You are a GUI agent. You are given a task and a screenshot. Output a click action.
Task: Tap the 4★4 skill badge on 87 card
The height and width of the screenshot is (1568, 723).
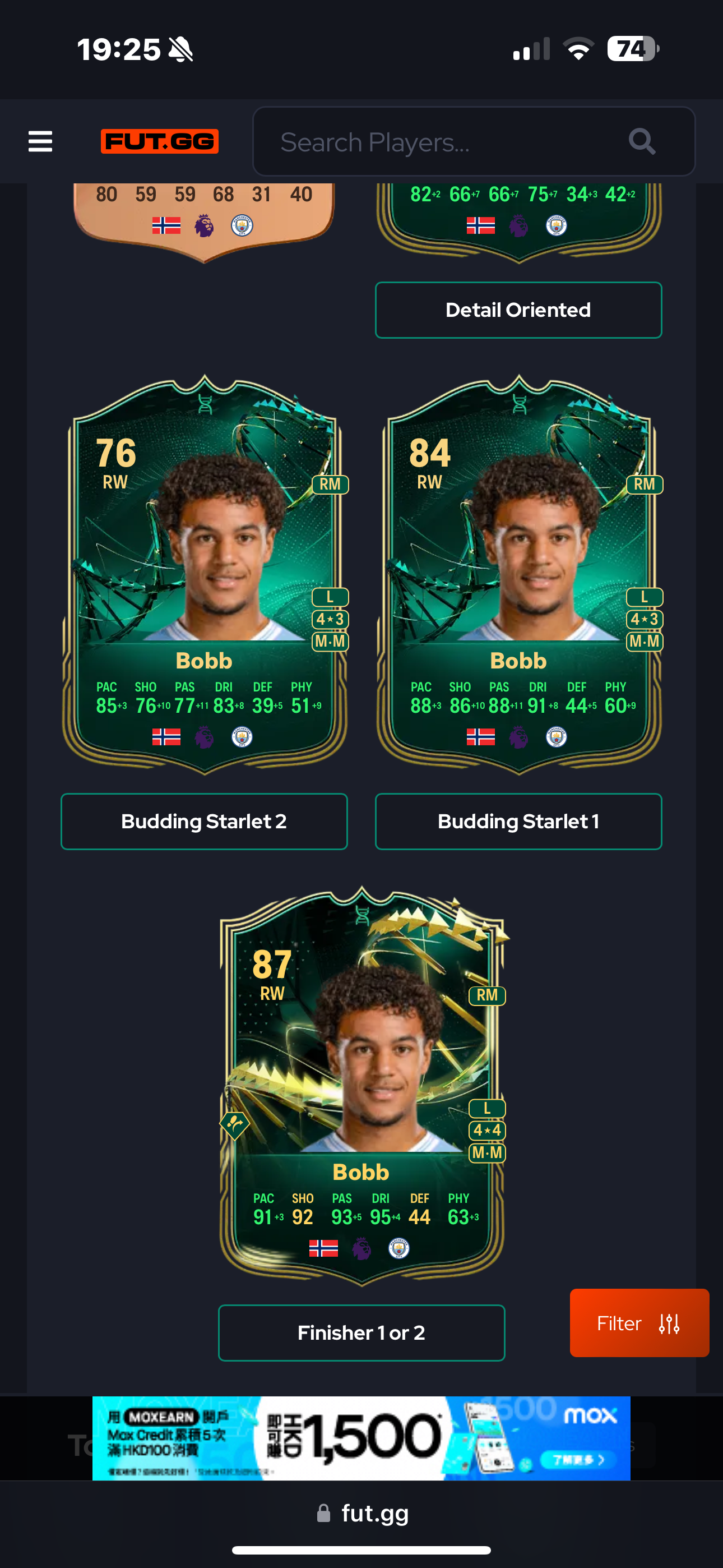coord(487,1131)
